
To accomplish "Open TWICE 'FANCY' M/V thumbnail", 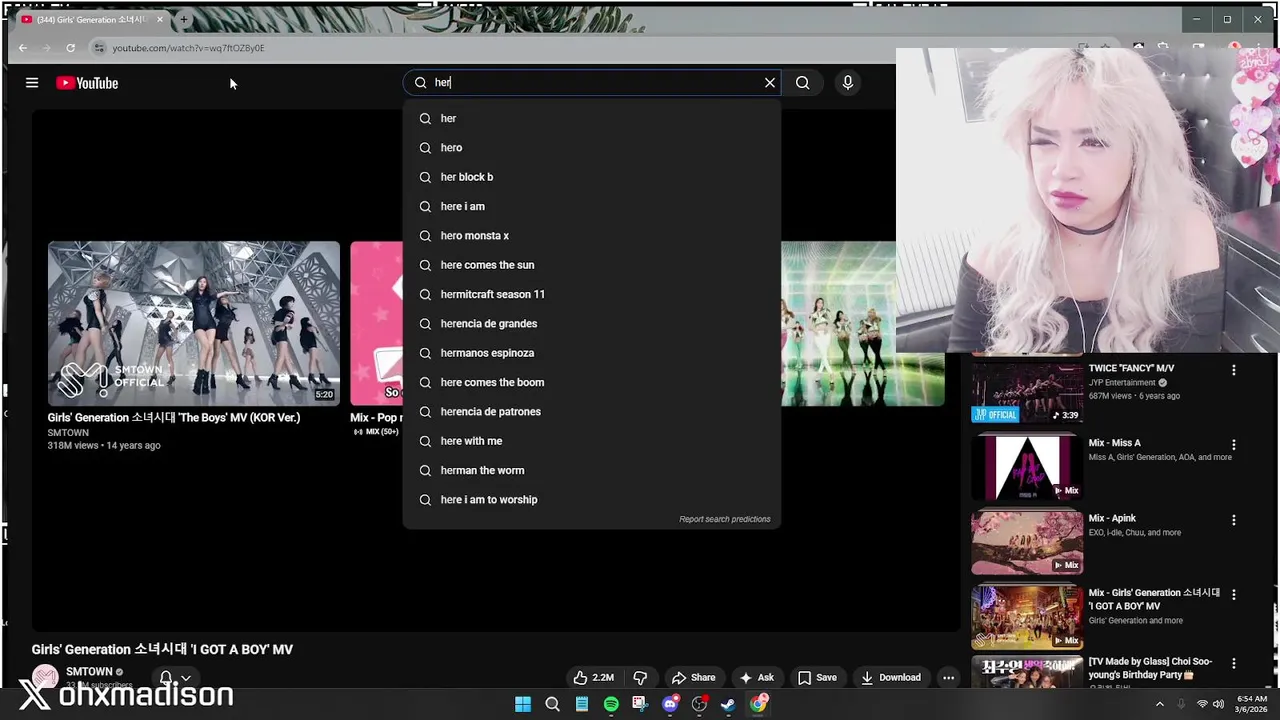I will click(1027, 391).
